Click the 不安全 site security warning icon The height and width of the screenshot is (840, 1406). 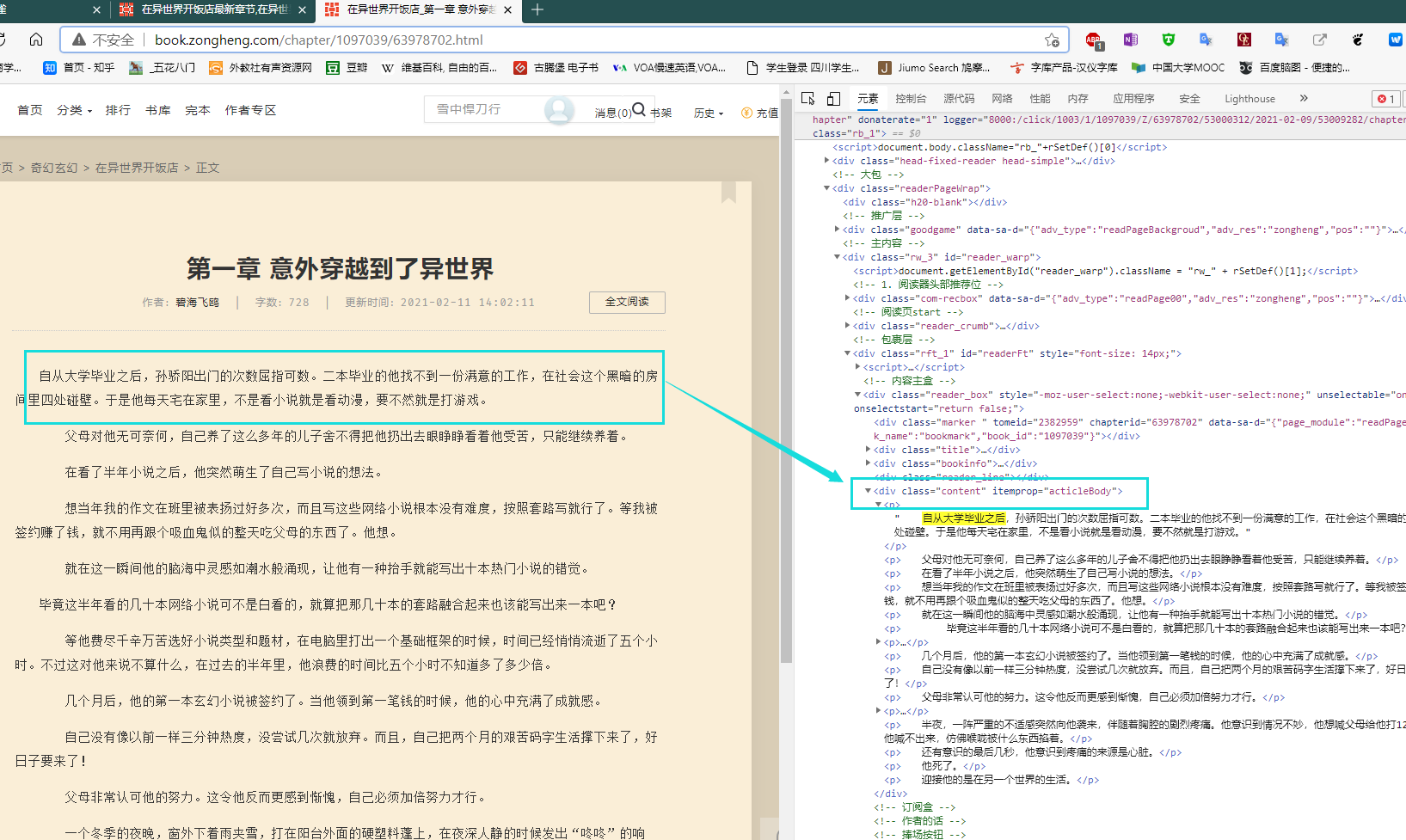click(x=79, y=40)
